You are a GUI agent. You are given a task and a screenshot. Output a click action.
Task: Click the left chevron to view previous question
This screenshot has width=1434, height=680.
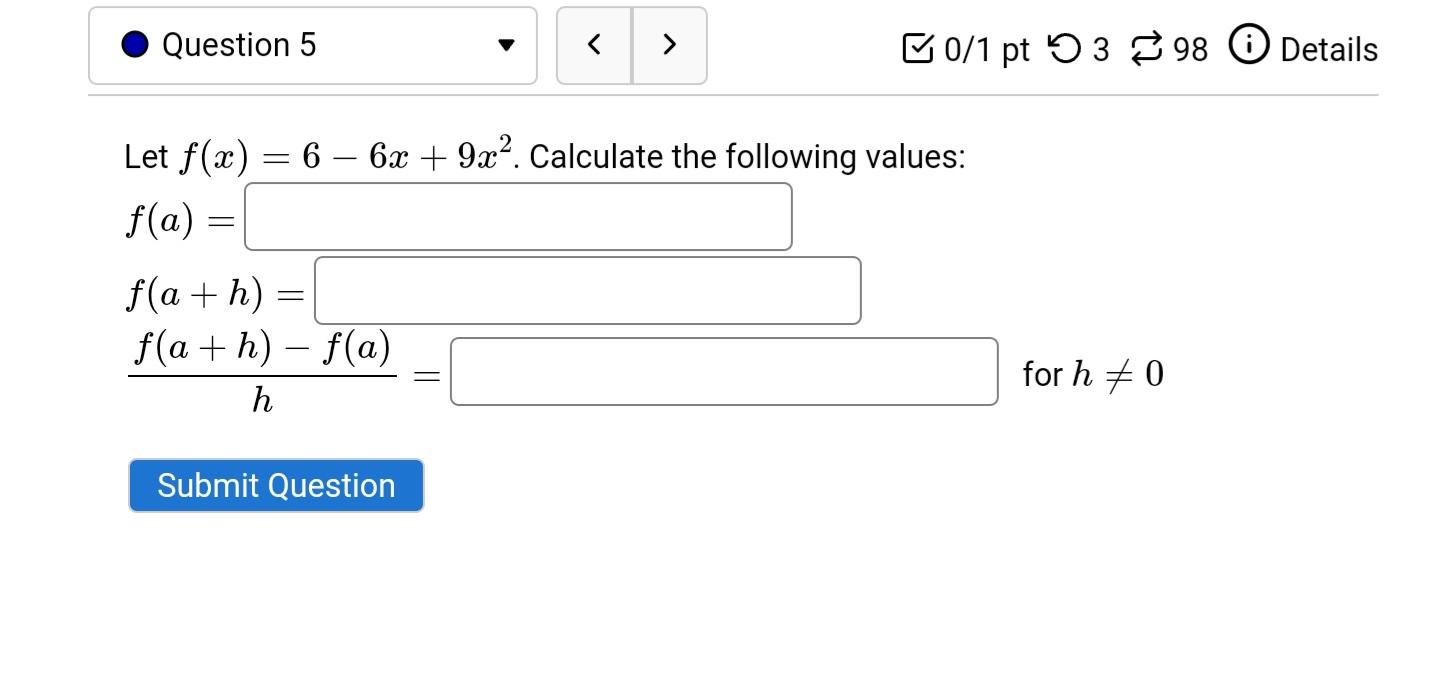(594, 45)
